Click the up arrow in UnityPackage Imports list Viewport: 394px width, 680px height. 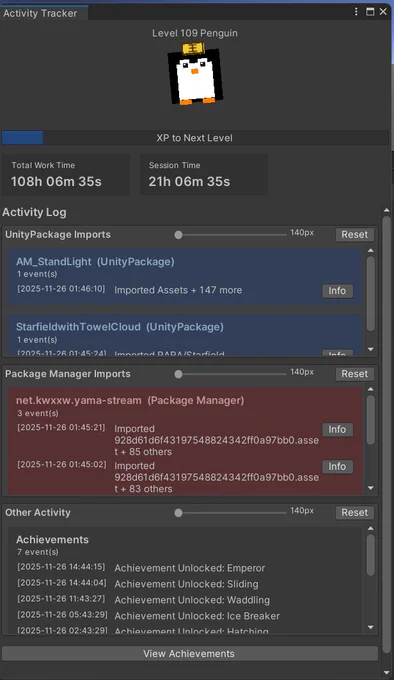(x=371, y=251)
